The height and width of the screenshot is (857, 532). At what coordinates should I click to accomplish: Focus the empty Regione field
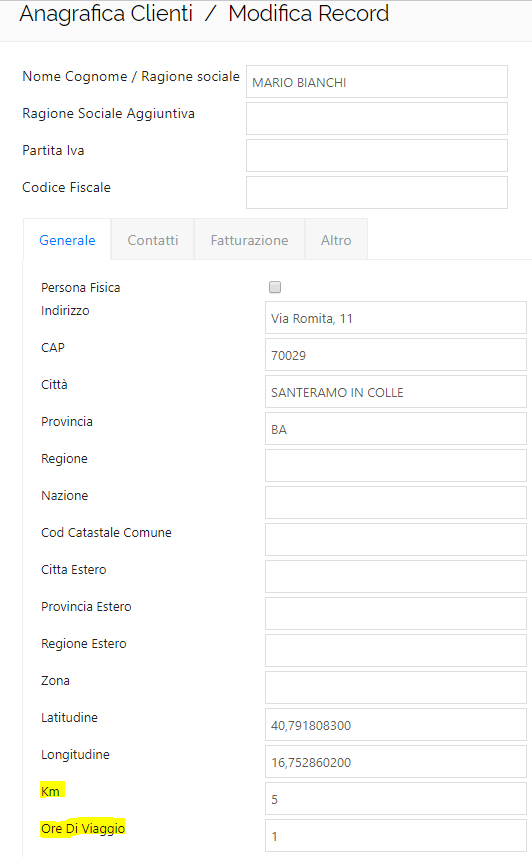(x=396, y=466)
